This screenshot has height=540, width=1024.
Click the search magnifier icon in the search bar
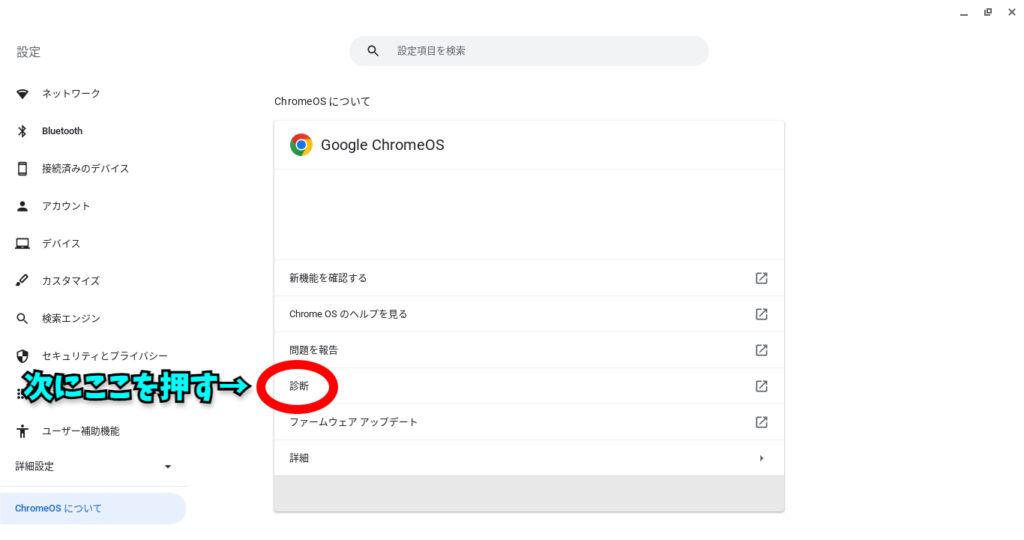pyautogui.click(x=373, y=51)
